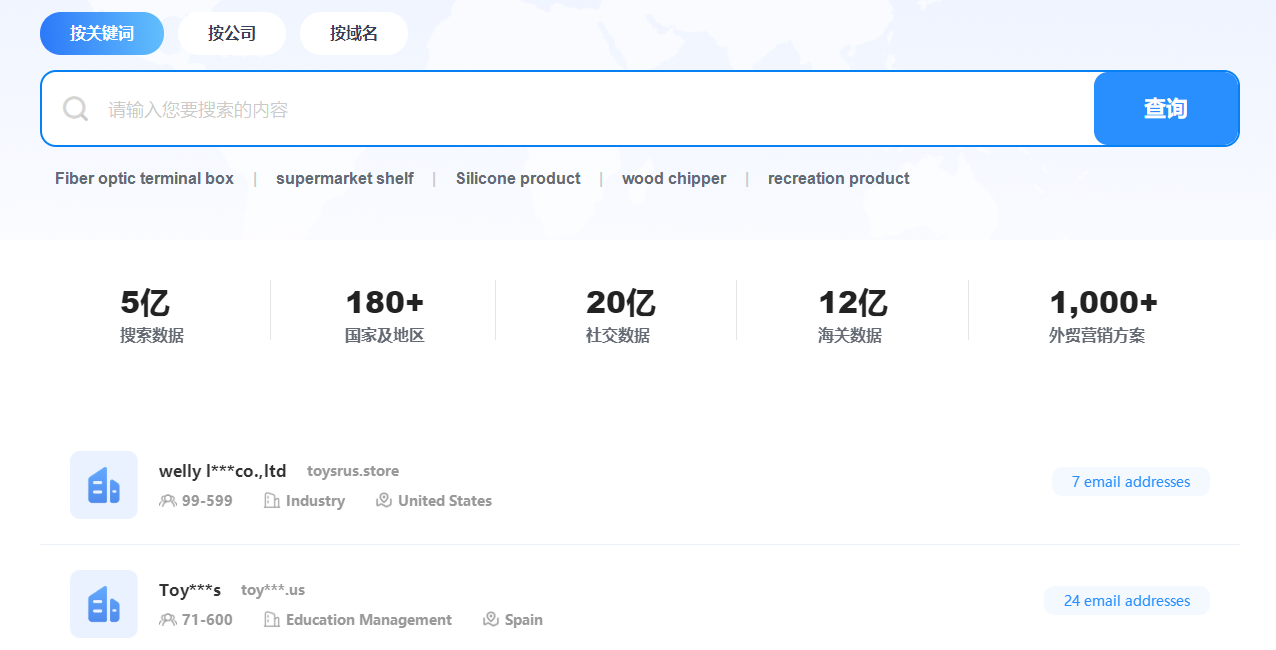The height and width of the screenshot is (650, 1276).
Task: Open the 7 email addresses badge
Action: (1131, 482)
